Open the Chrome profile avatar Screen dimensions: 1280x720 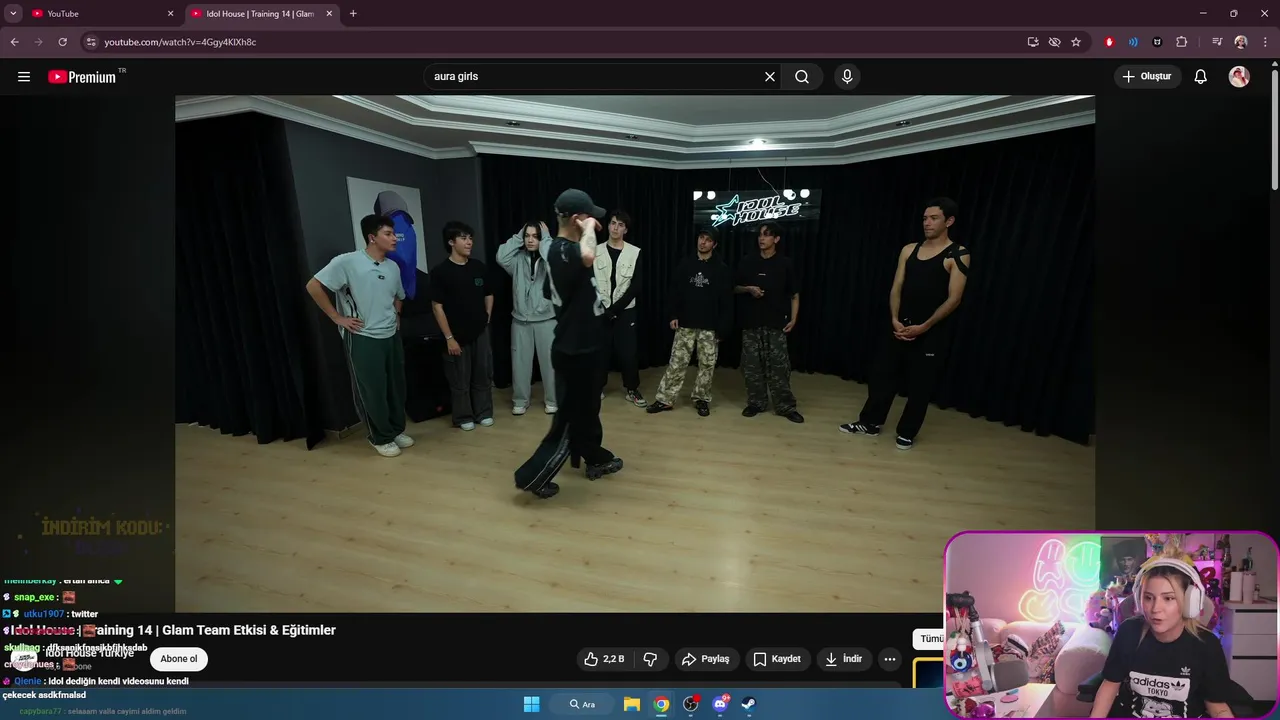point(1241,42)
